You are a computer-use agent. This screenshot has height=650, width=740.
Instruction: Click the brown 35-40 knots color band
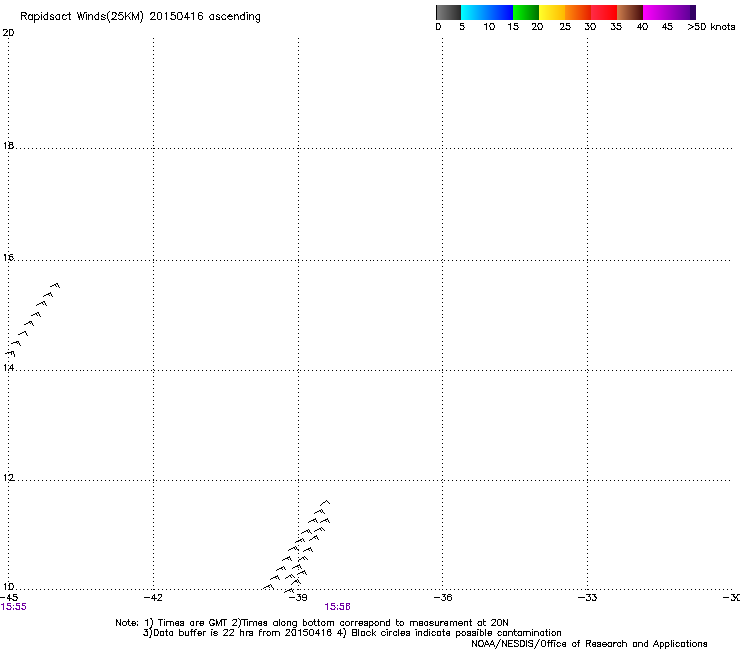click(630, 12)
